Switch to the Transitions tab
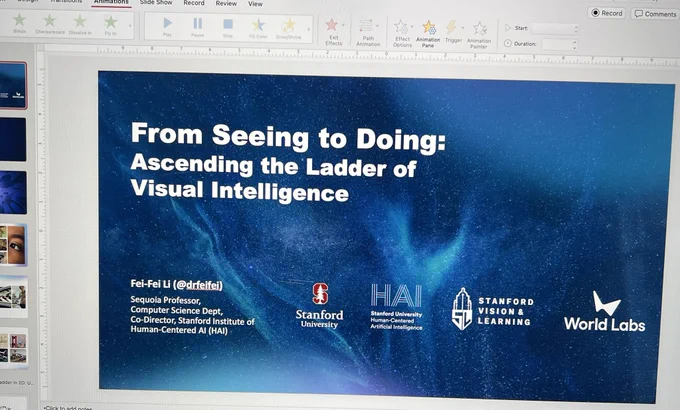 click(x=66, y=1)
